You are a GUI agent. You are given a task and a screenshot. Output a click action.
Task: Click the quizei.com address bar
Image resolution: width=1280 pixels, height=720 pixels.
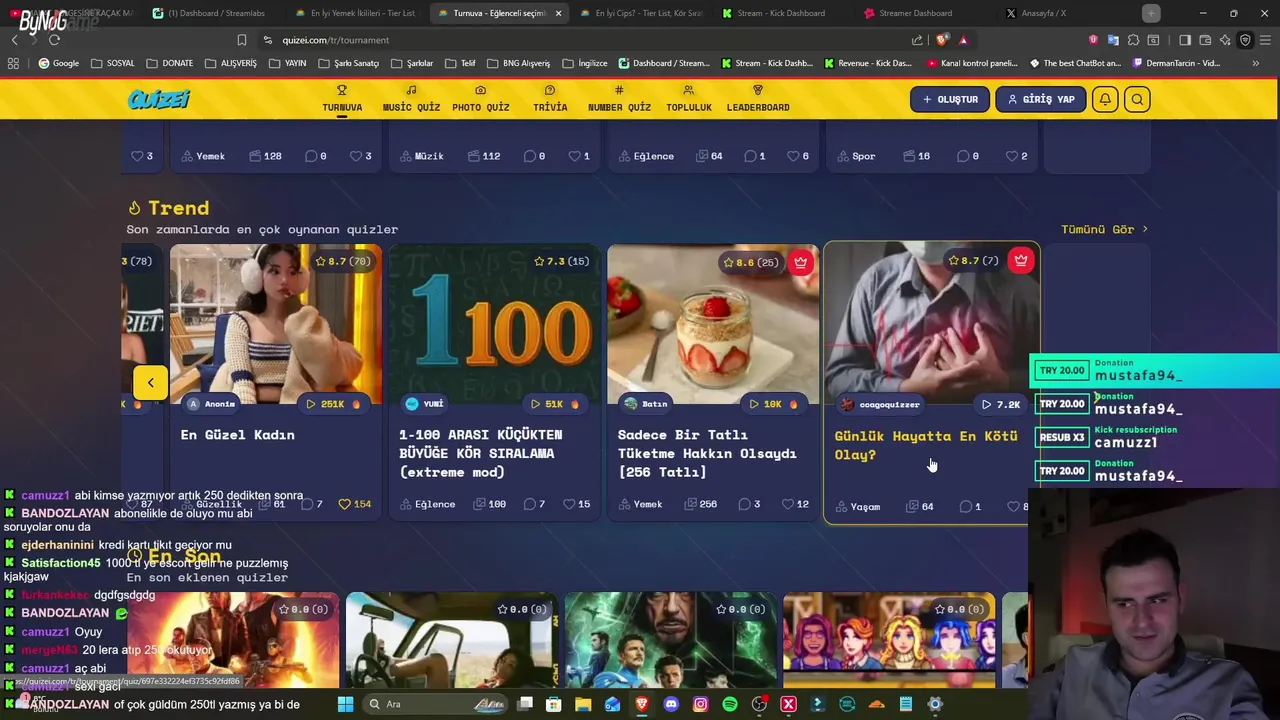(x=580, y=40)
